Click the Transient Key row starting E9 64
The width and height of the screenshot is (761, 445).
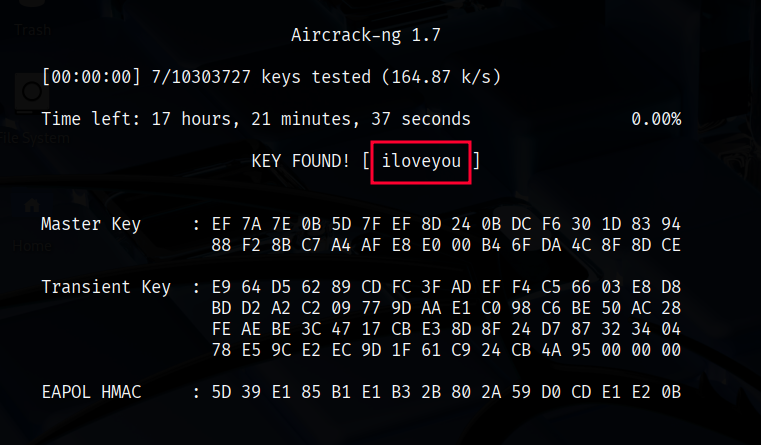click(x=446, y=288)
